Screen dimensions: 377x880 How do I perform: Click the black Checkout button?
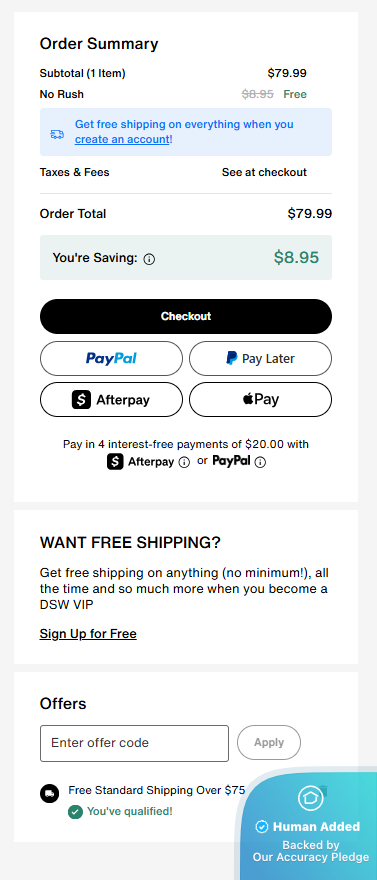(x=186, y=317)
